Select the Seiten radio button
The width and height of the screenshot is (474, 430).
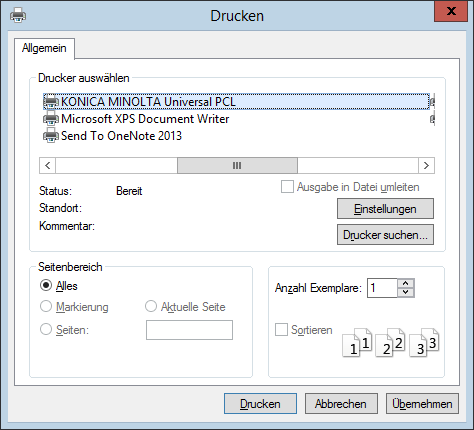46,330
